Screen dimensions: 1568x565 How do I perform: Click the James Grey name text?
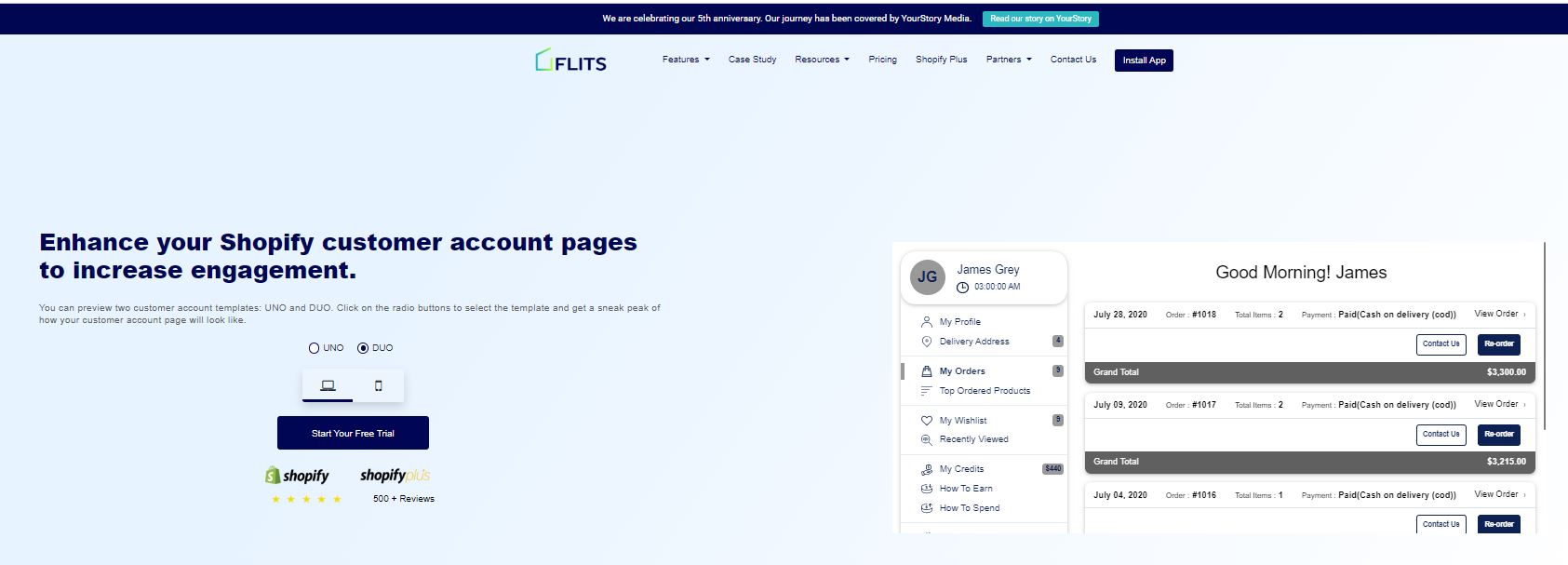pos(988,269)
